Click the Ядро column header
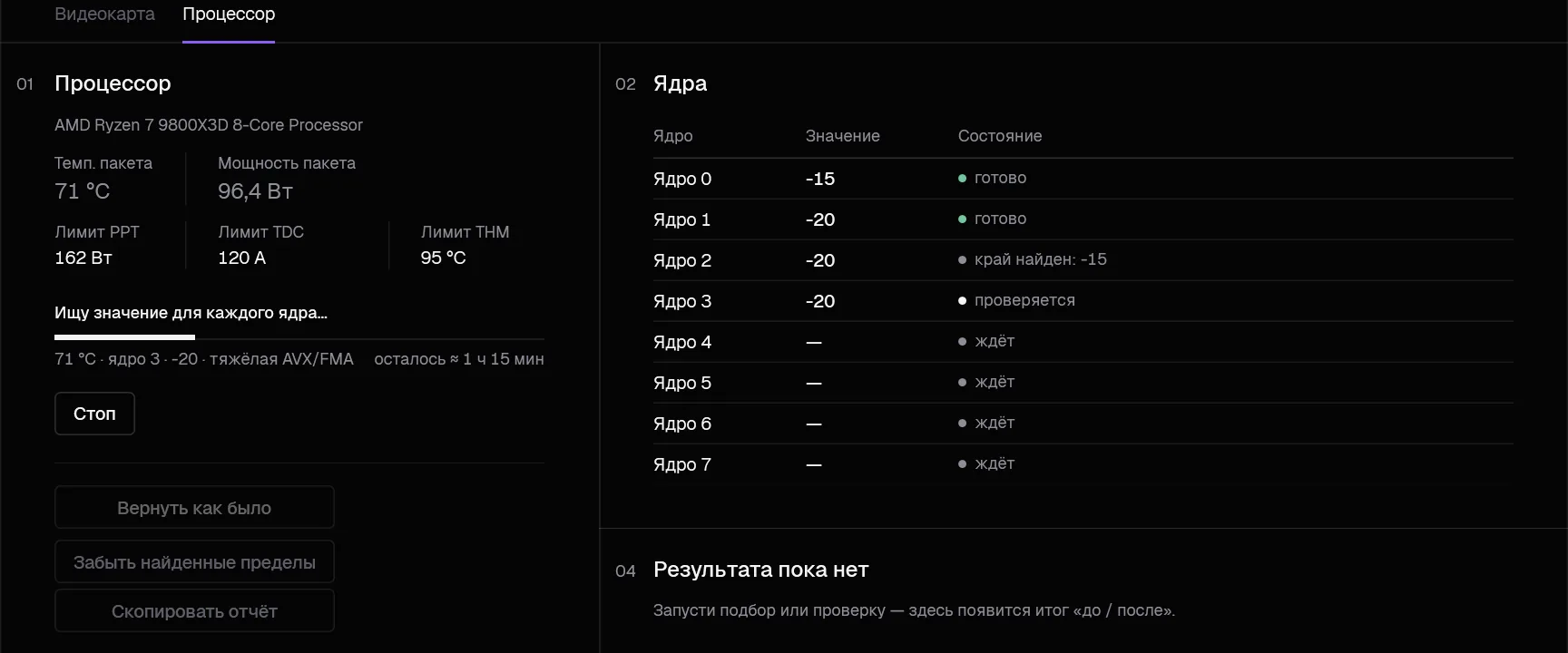 tap(673, 136)
